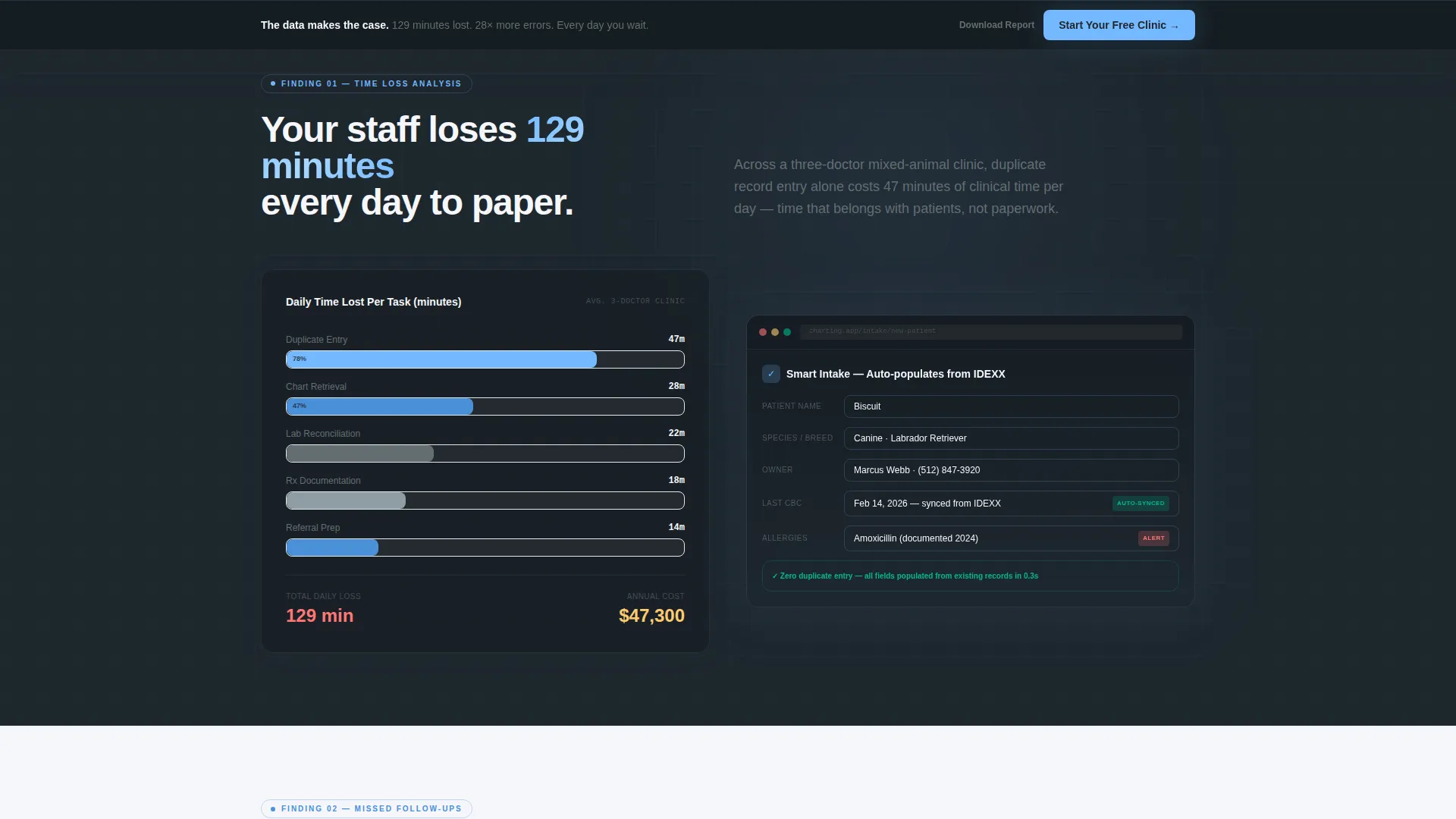The image size is (1456, 819).
Task: Click the 47m Duplicate Entry value
Action: (676, 339)
